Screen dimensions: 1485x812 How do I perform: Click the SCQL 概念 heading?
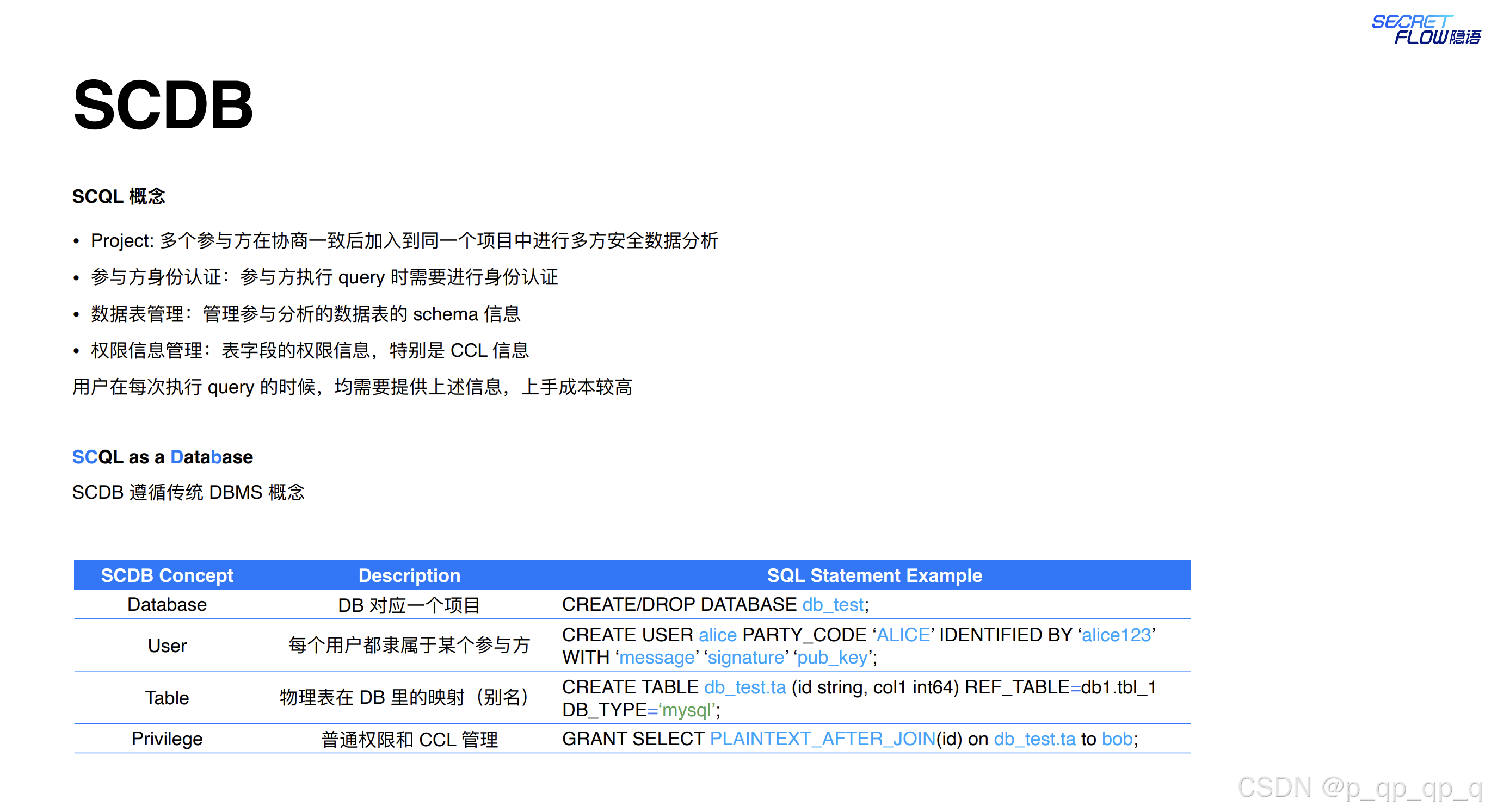pos(118,196)
